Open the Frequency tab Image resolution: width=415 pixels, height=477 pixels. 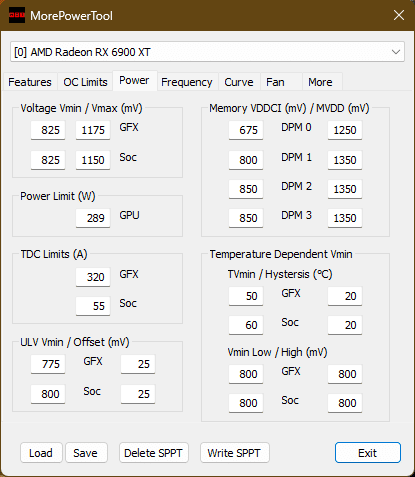187,82
